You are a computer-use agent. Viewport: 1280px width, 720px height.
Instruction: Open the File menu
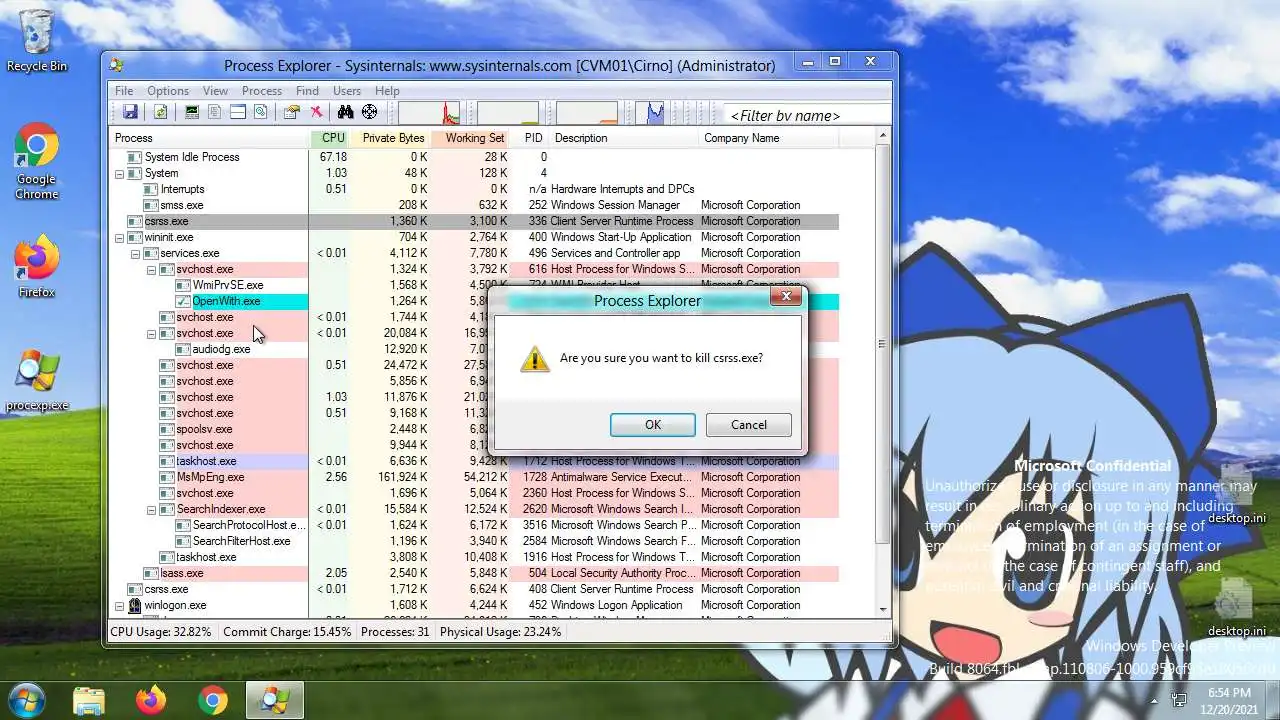pos(124,91)
